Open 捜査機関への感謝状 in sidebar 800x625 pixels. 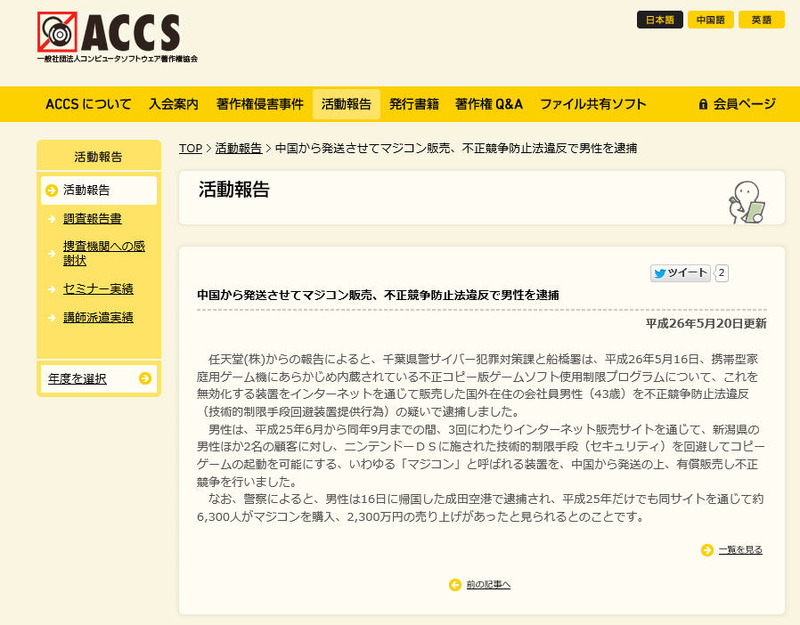point(103,253)
